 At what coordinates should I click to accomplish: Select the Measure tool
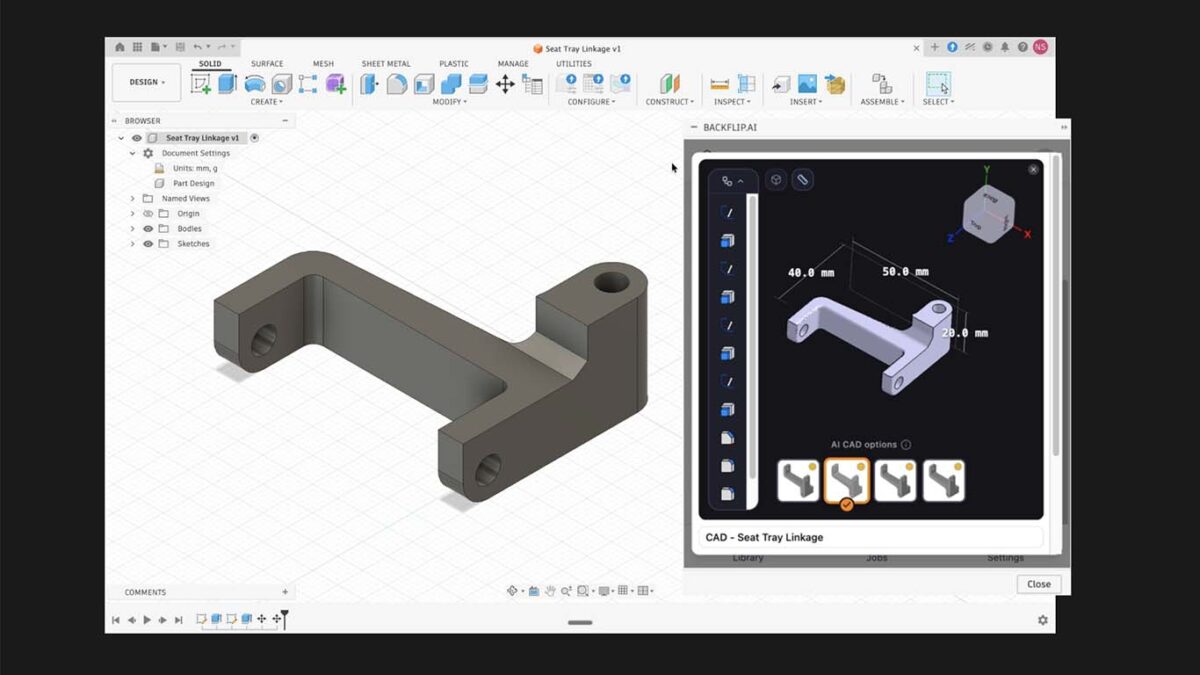[x=719, y=84]
